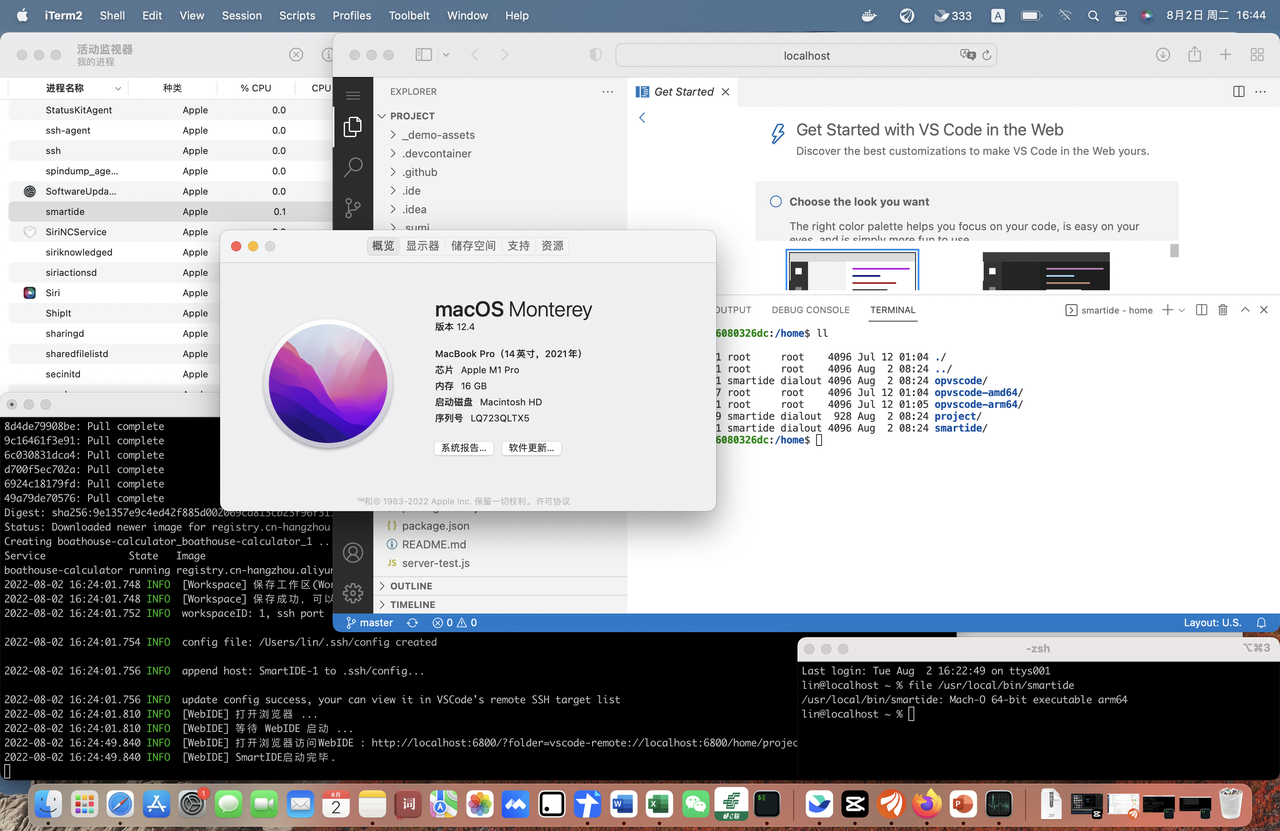Kill the terminal with the trash icon
The width and height of the screenshot is (1280, 831).
[x=1222, y=310]
